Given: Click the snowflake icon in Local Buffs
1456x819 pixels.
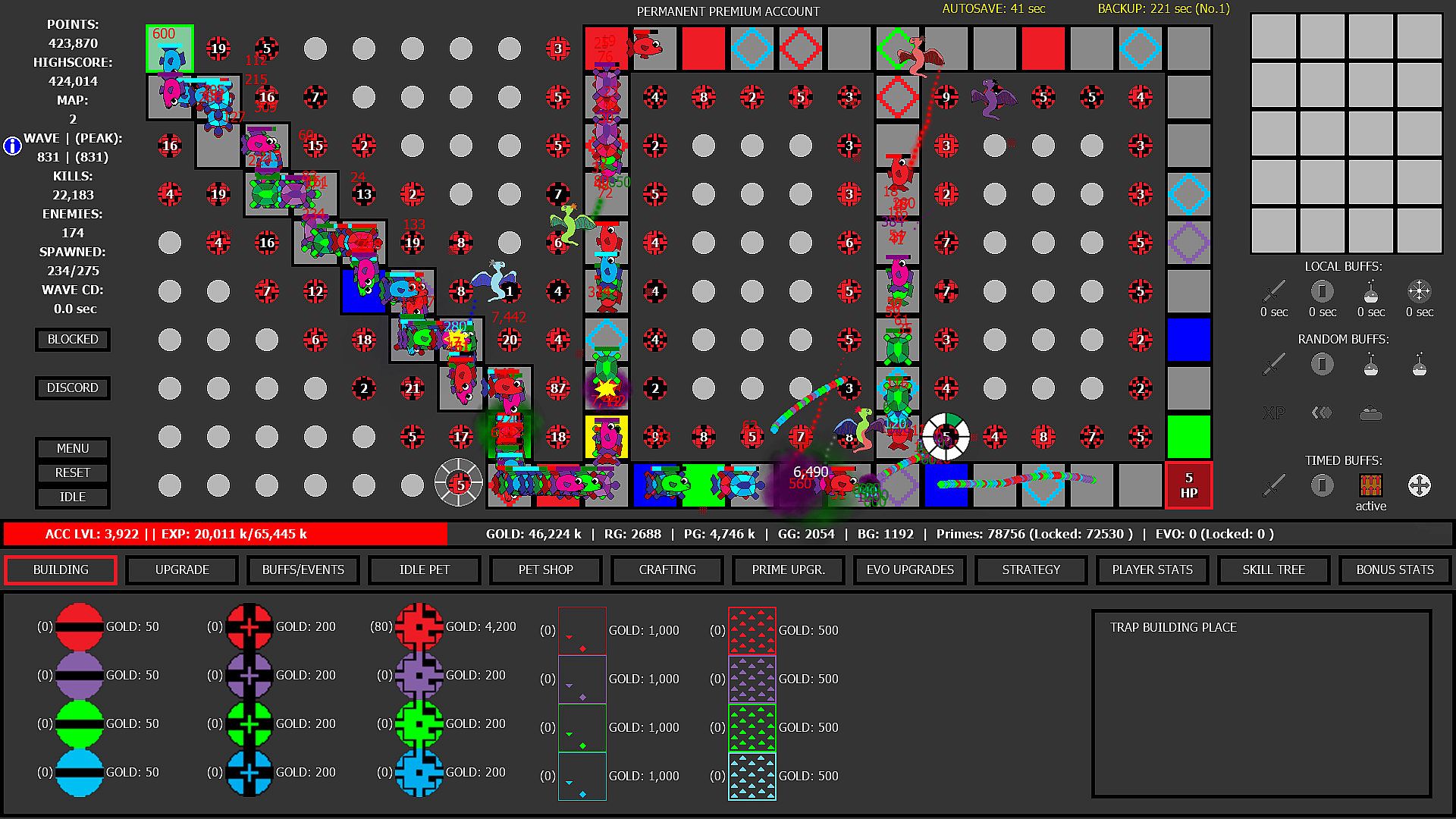Looking at the screenshot, I should (x=1419, y=291).
